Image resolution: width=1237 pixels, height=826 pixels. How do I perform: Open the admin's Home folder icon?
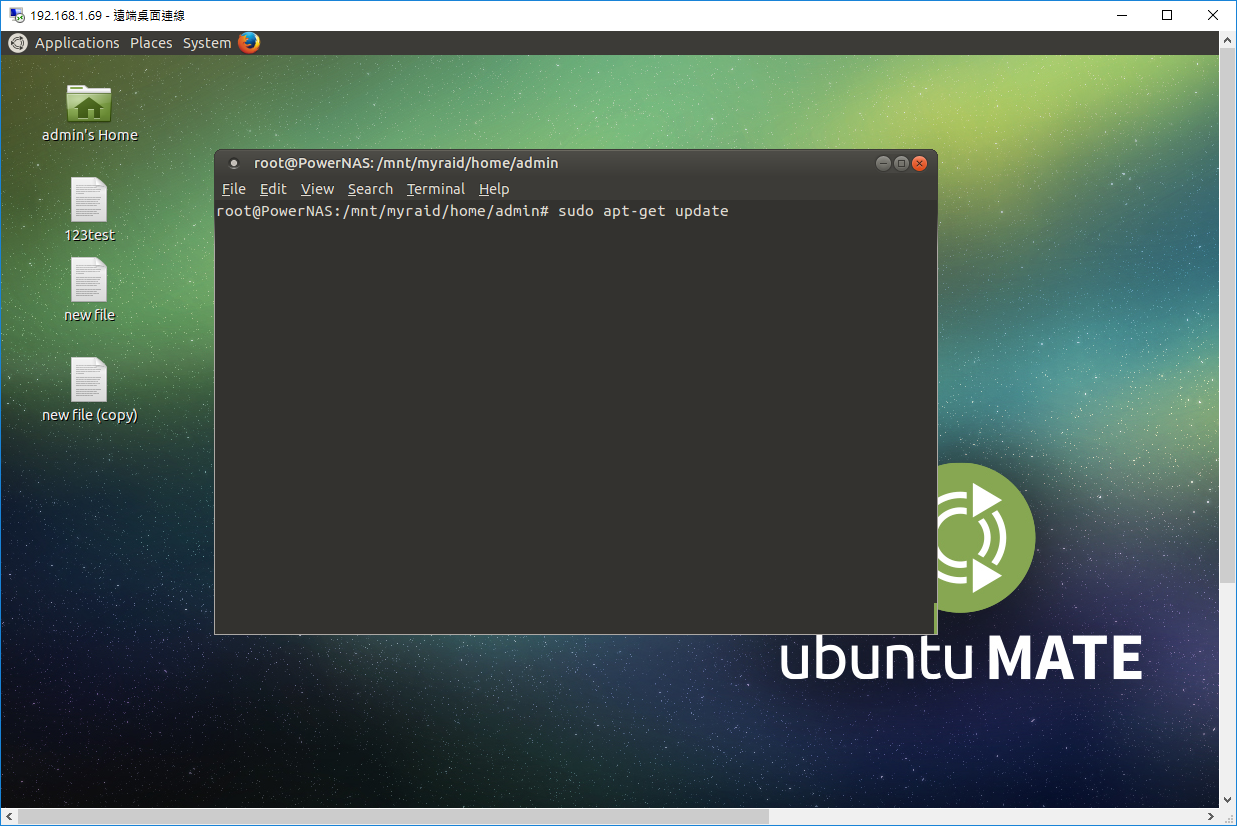[x=89, y=103]
